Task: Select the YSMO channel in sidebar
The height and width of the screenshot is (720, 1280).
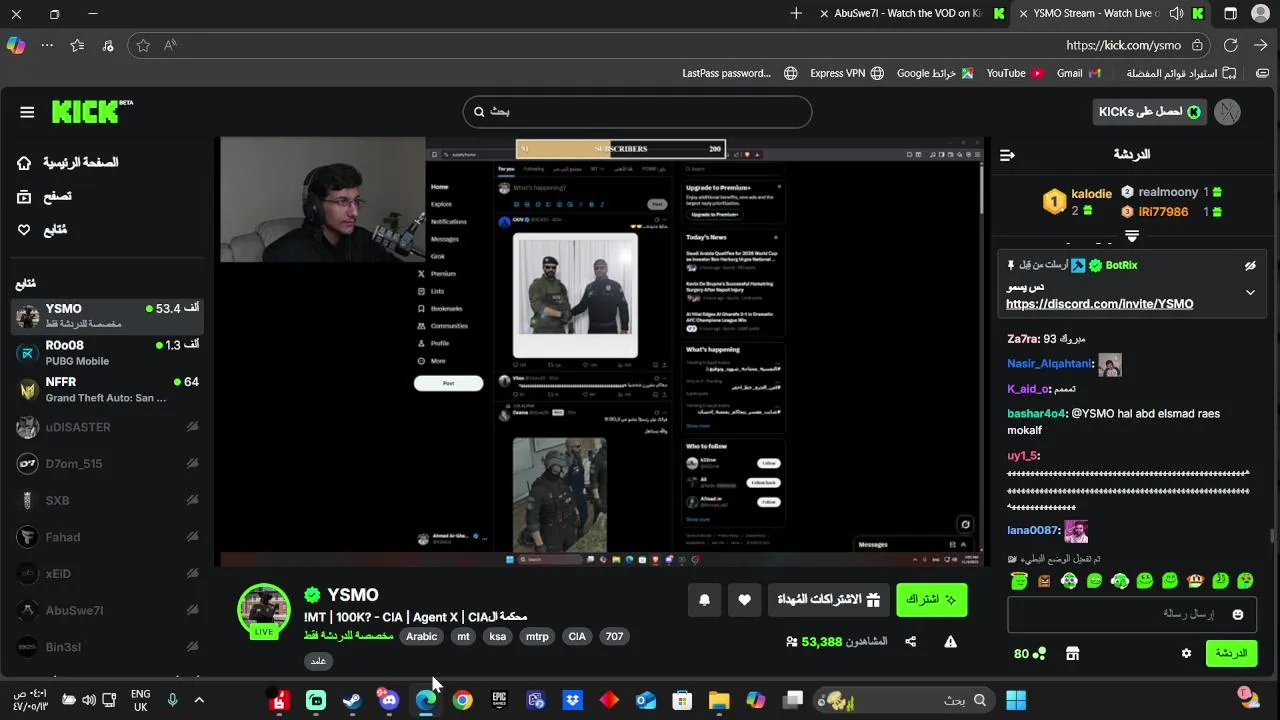Action: [107, 316]
